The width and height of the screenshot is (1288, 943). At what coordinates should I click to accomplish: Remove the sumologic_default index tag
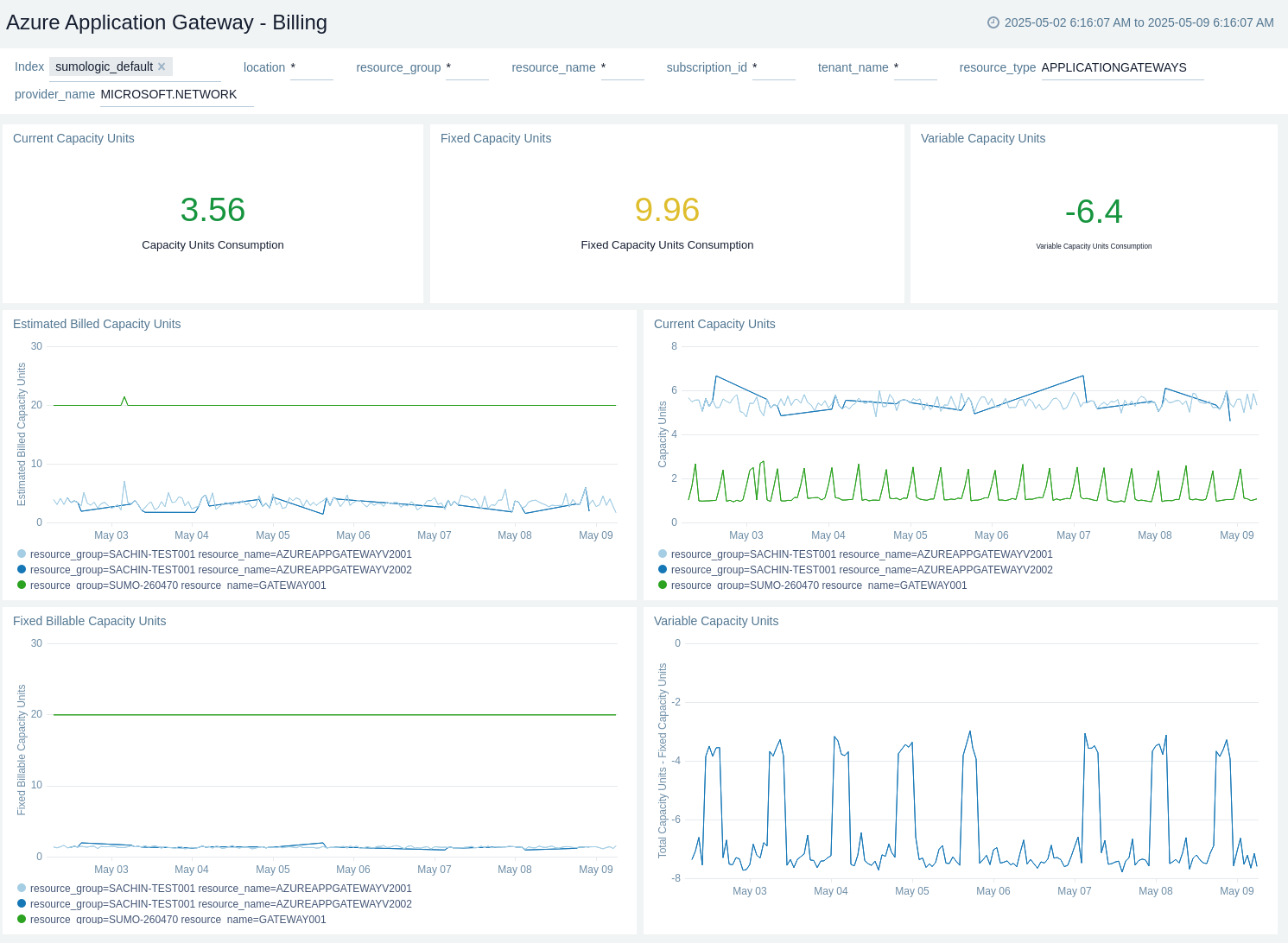[162, 66]
